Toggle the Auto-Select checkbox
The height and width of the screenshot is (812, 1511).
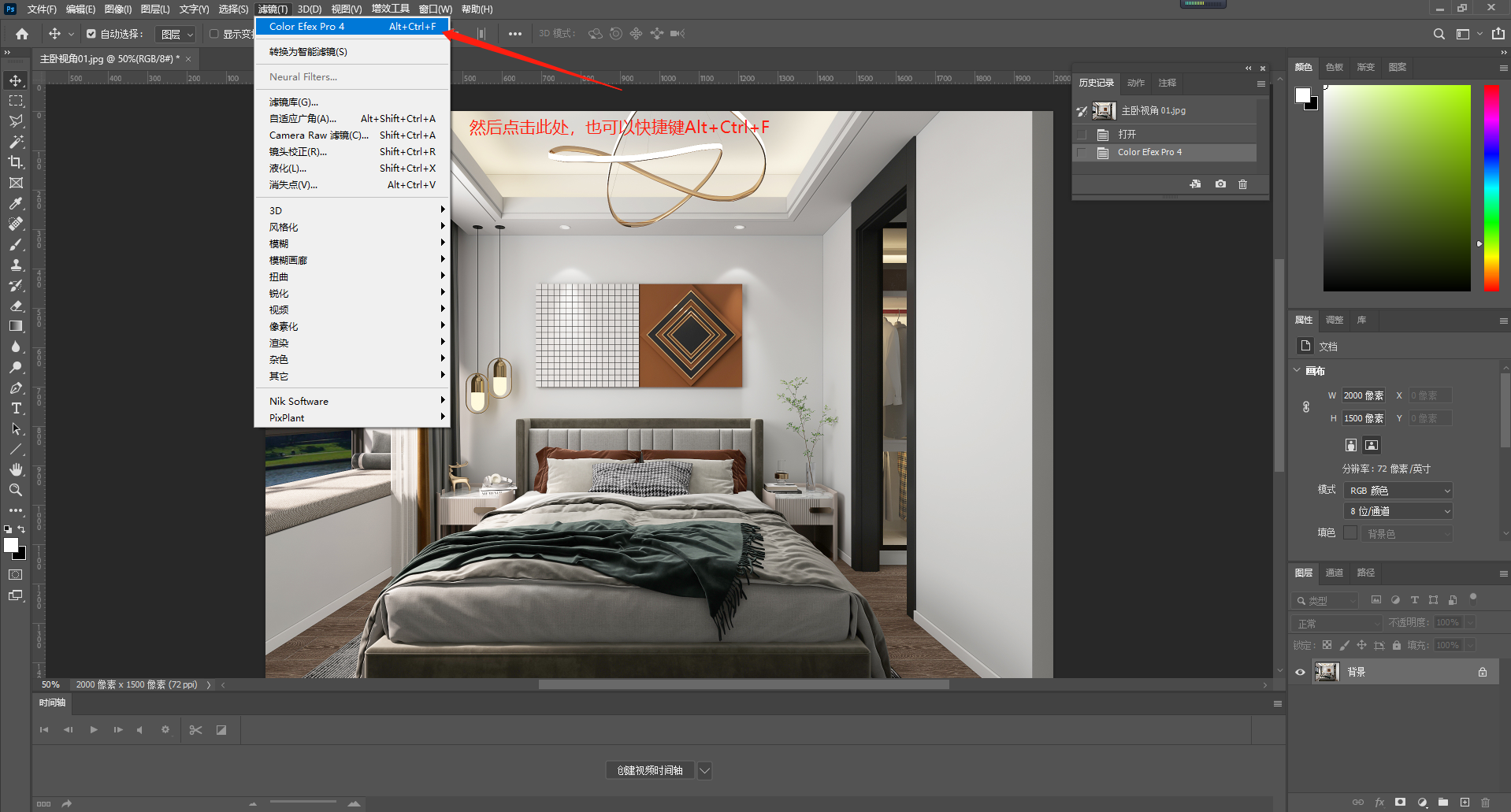pos(91,34)
